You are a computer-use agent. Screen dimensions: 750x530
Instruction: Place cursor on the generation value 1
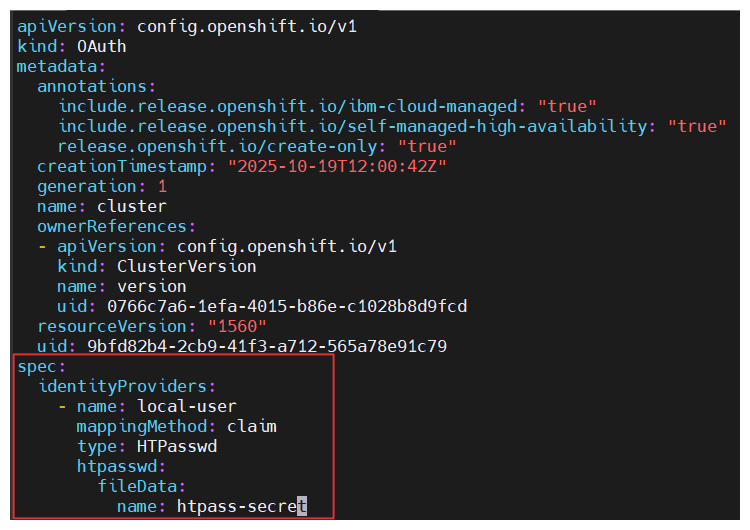tap(162, 186)
